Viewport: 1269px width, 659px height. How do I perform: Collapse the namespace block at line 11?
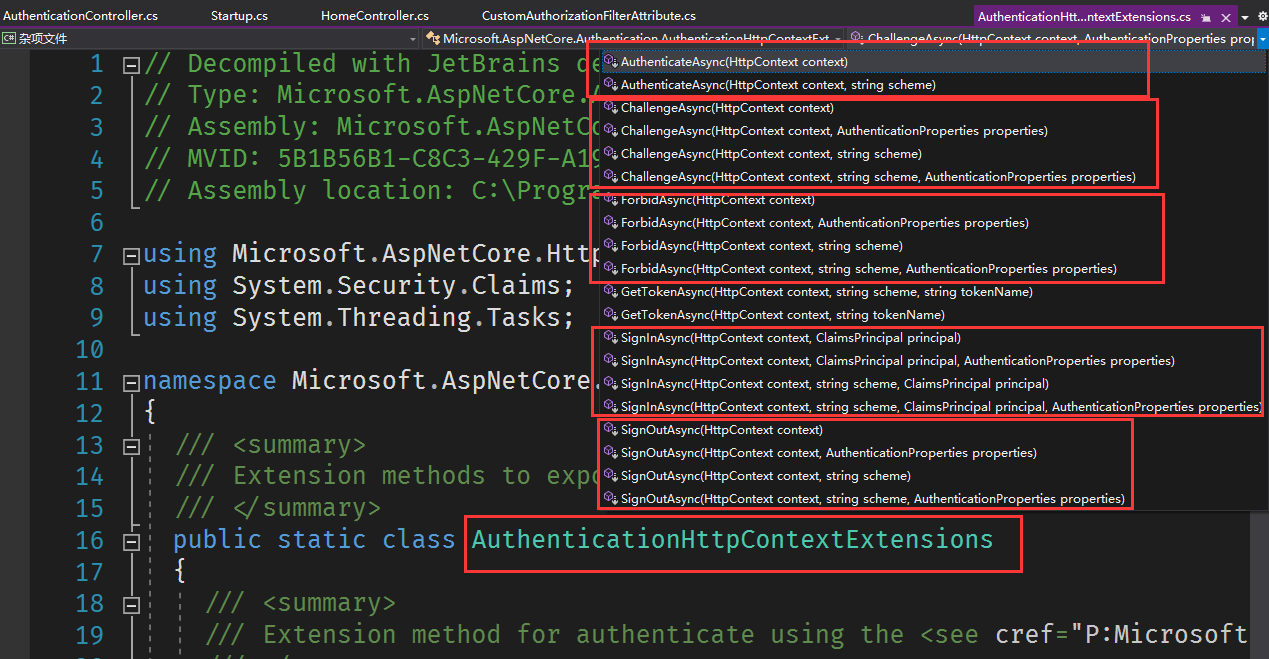[130, 383]
